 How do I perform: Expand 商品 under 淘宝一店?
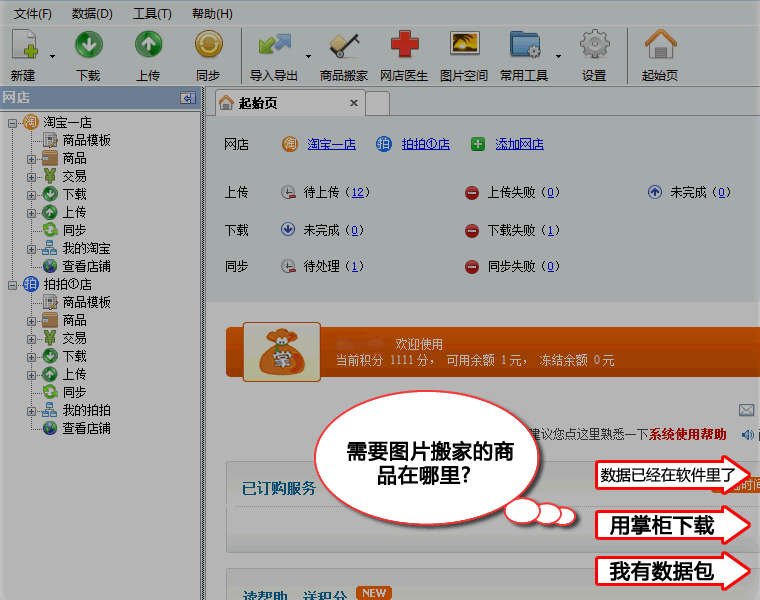32,159
